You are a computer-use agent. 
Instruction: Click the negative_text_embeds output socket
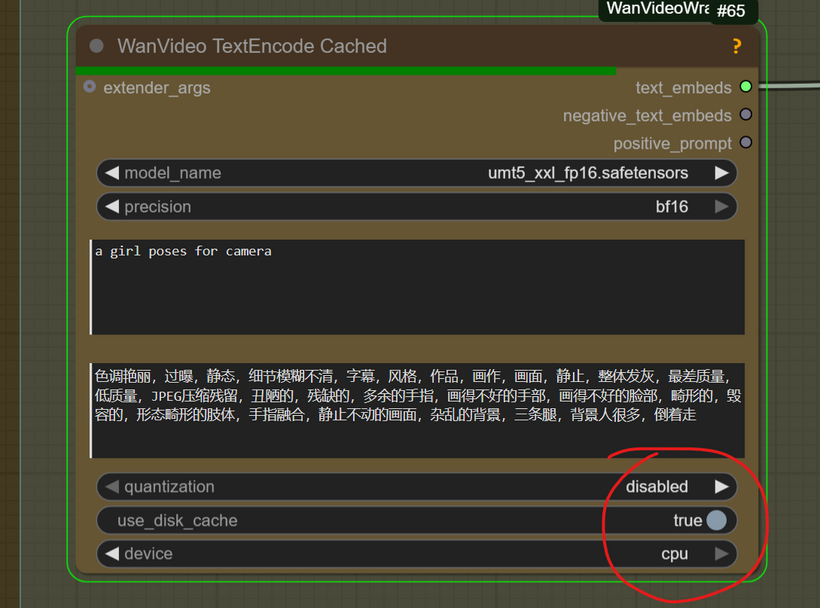tap(746, 116)
